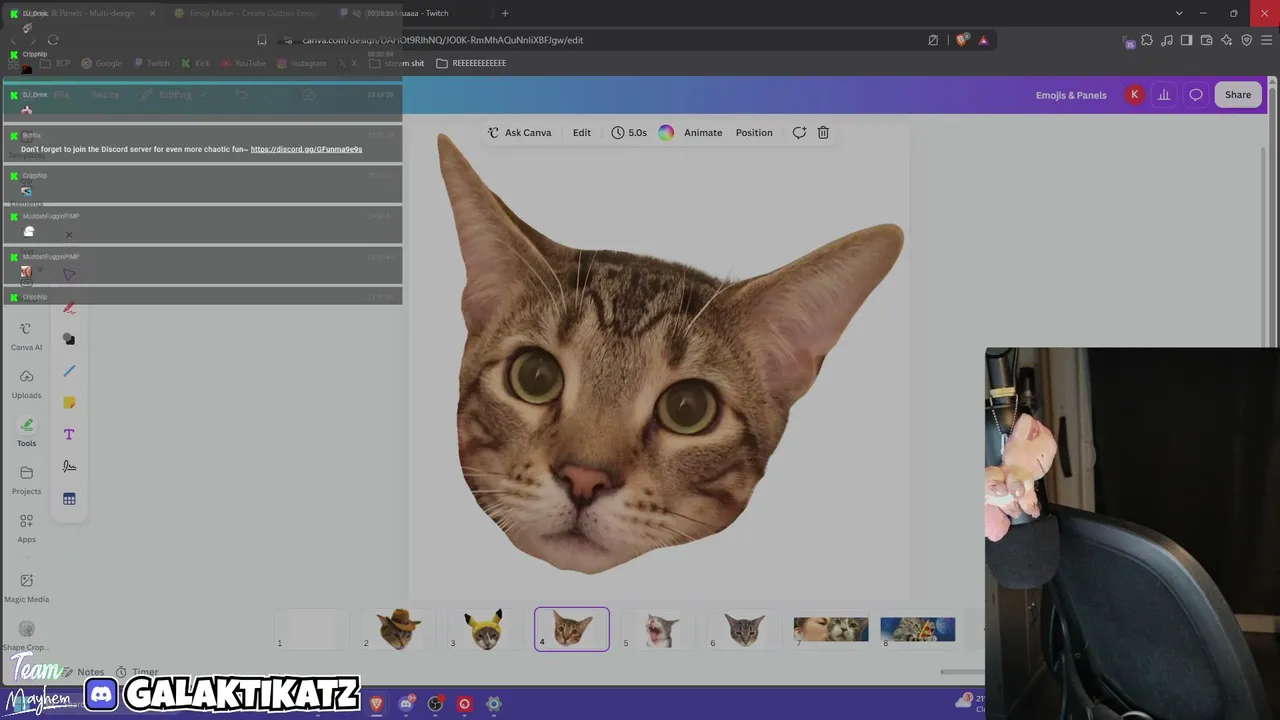Open the Canva comments speech bubble
Screen dimensions: 1280x720
coord(1196,95)
